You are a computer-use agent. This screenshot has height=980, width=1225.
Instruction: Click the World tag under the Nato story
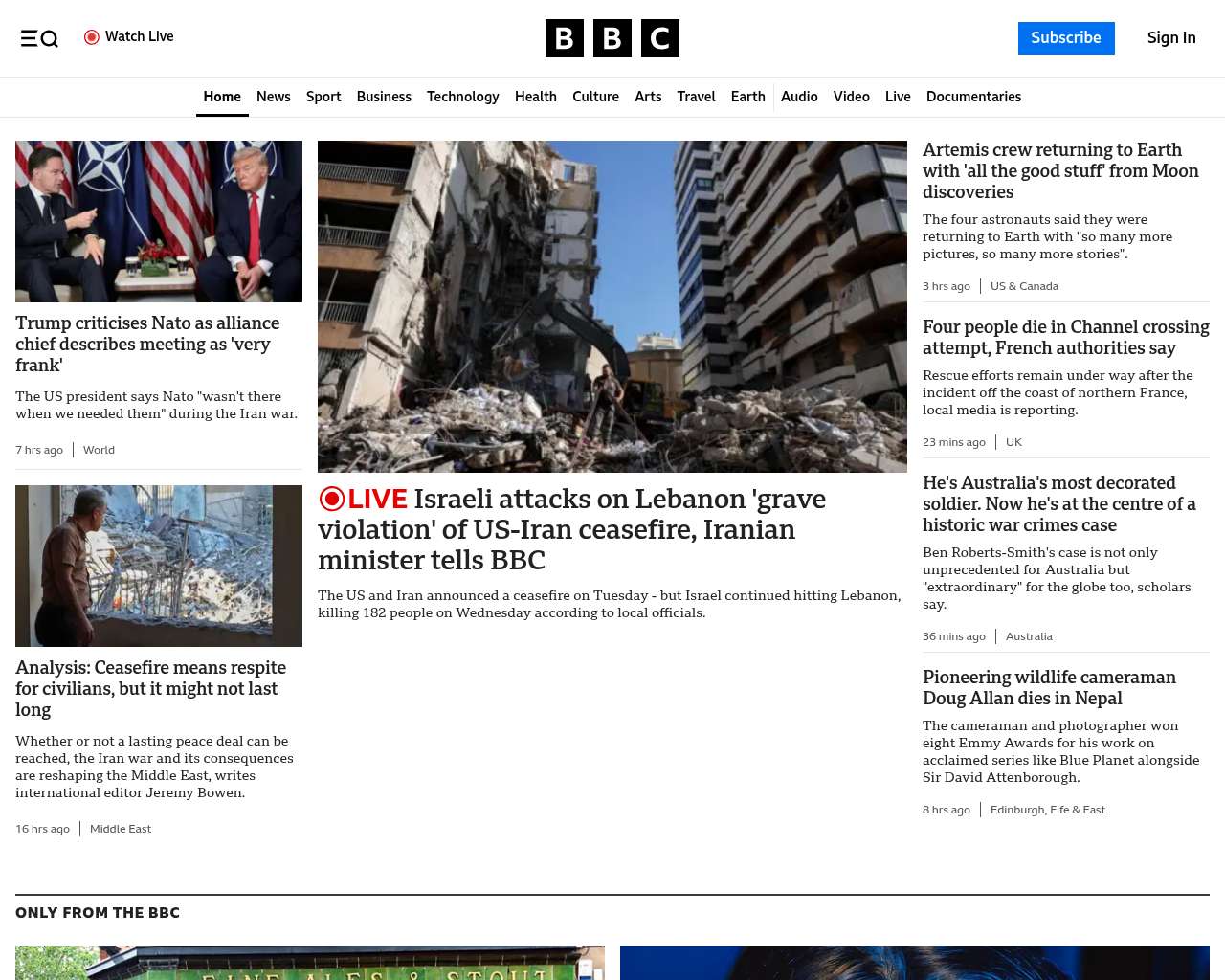99,450
